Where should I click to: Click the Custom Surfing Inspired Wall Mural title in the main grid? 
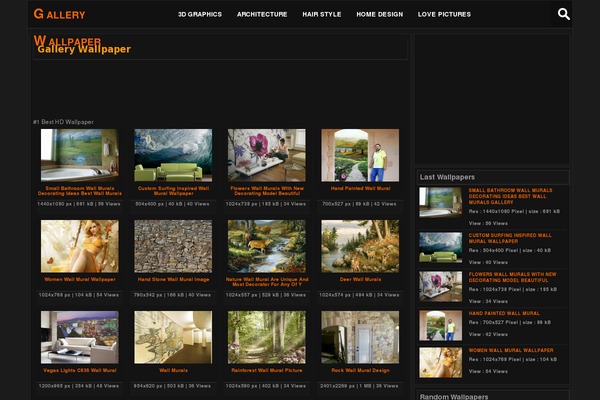(173, 191)
